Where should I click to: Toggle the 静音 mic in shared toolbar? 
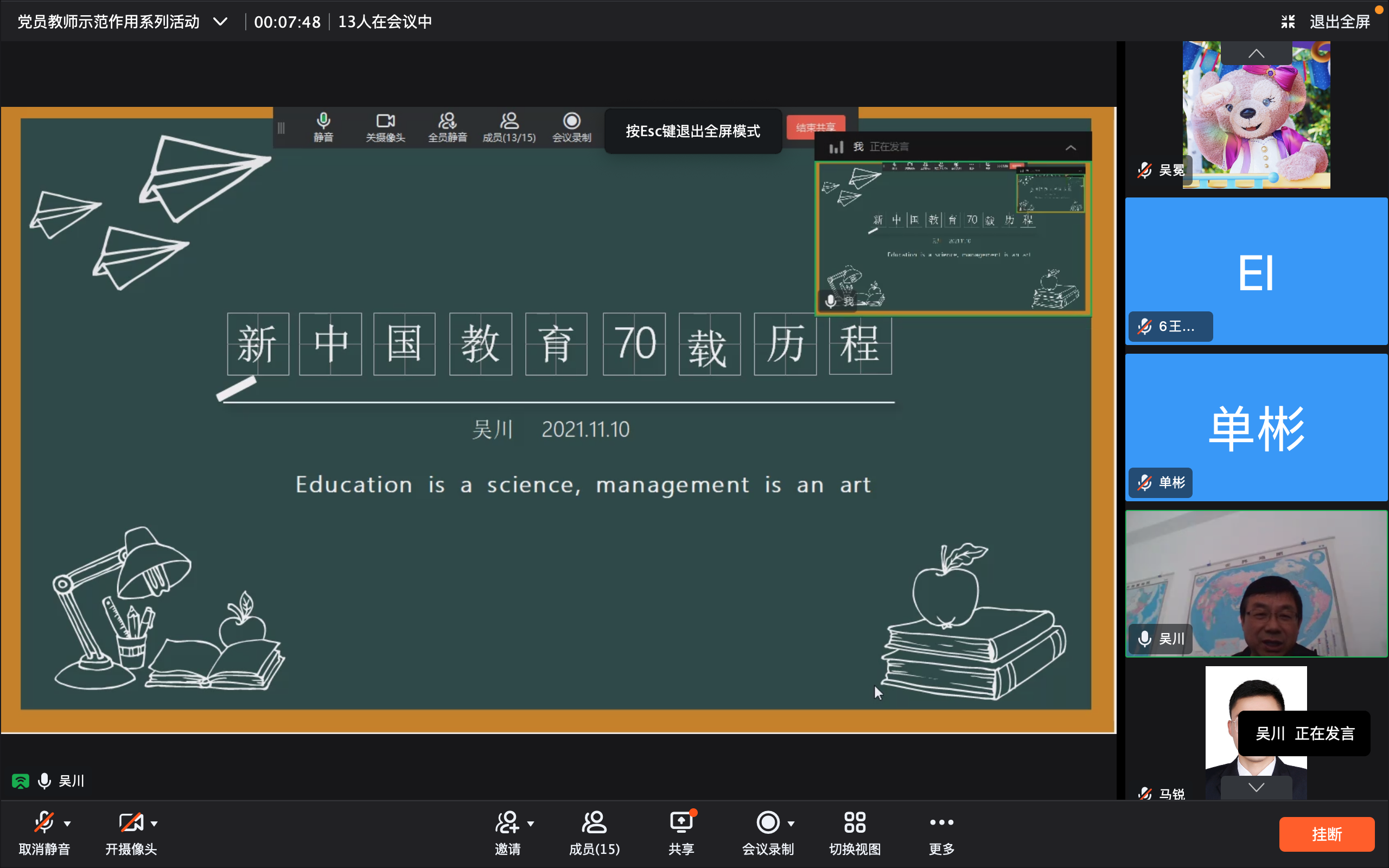pyautogui.click(x=323, y=120)
